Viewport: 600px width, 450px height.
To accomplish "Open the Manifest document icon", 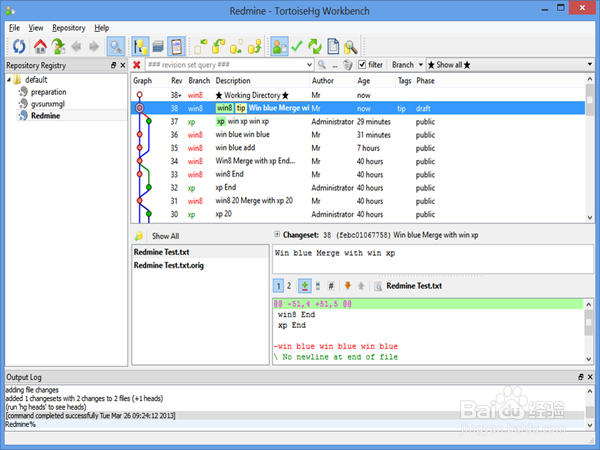I will point(333,47).
